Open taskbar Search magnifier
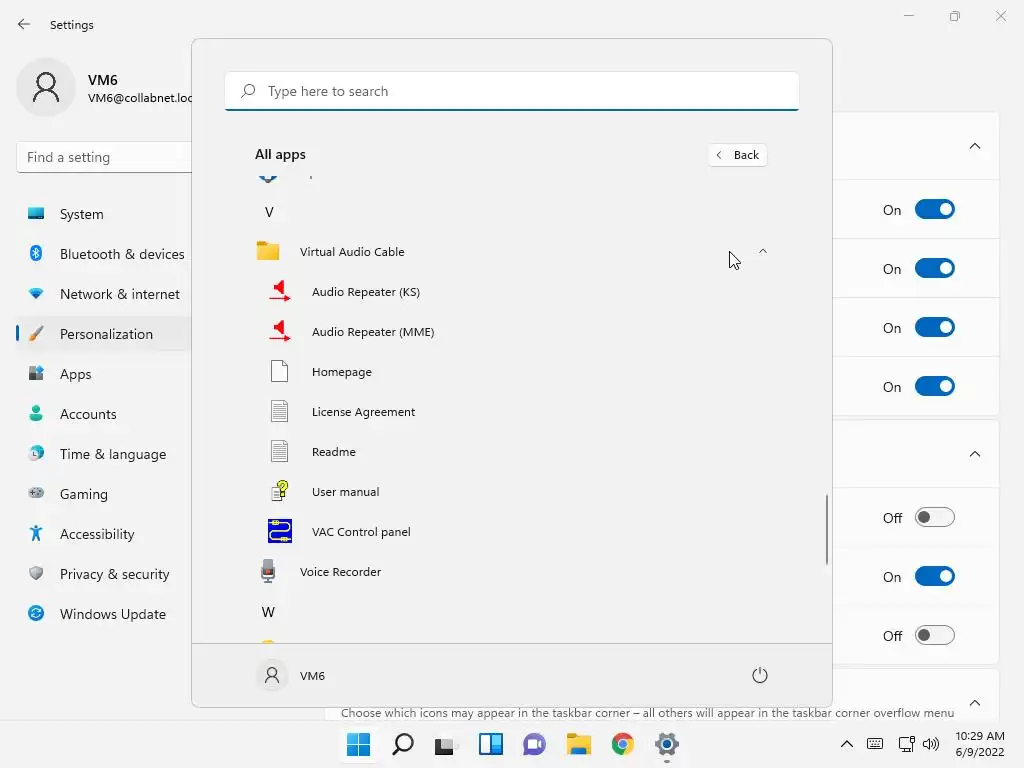 coord(402,744)
